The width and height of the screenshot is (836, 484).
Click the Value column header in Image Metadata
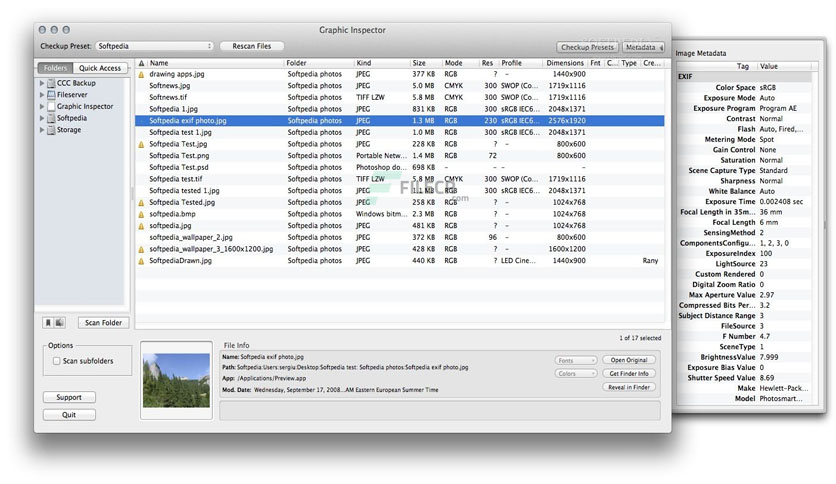pos(784,66)
